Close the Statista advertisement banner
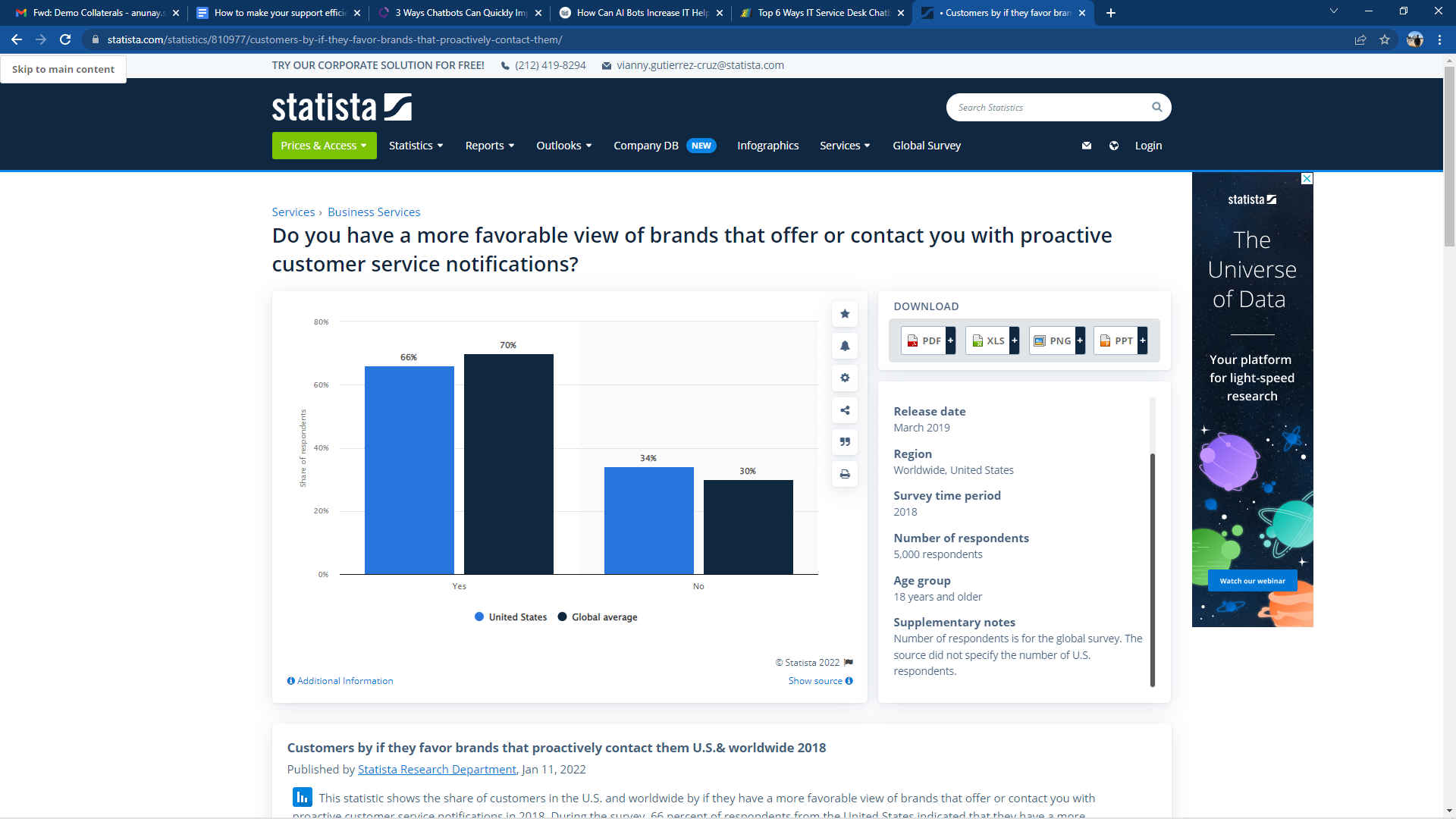The height and width of the screenshot is (819, 1456). 1307,179
